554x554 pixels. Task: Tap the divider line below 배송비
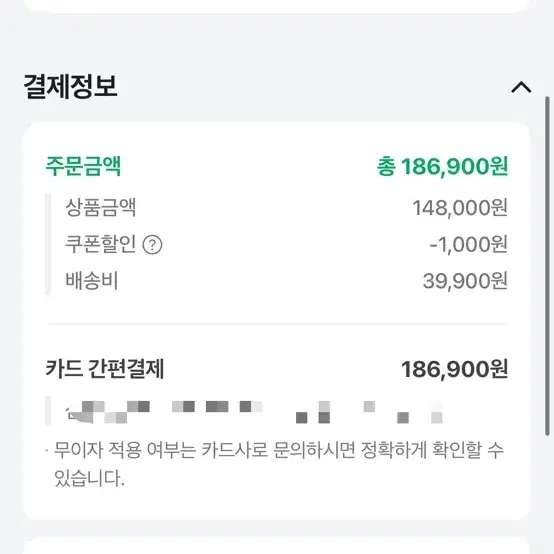pyautogui.click(x=278, y=324)
